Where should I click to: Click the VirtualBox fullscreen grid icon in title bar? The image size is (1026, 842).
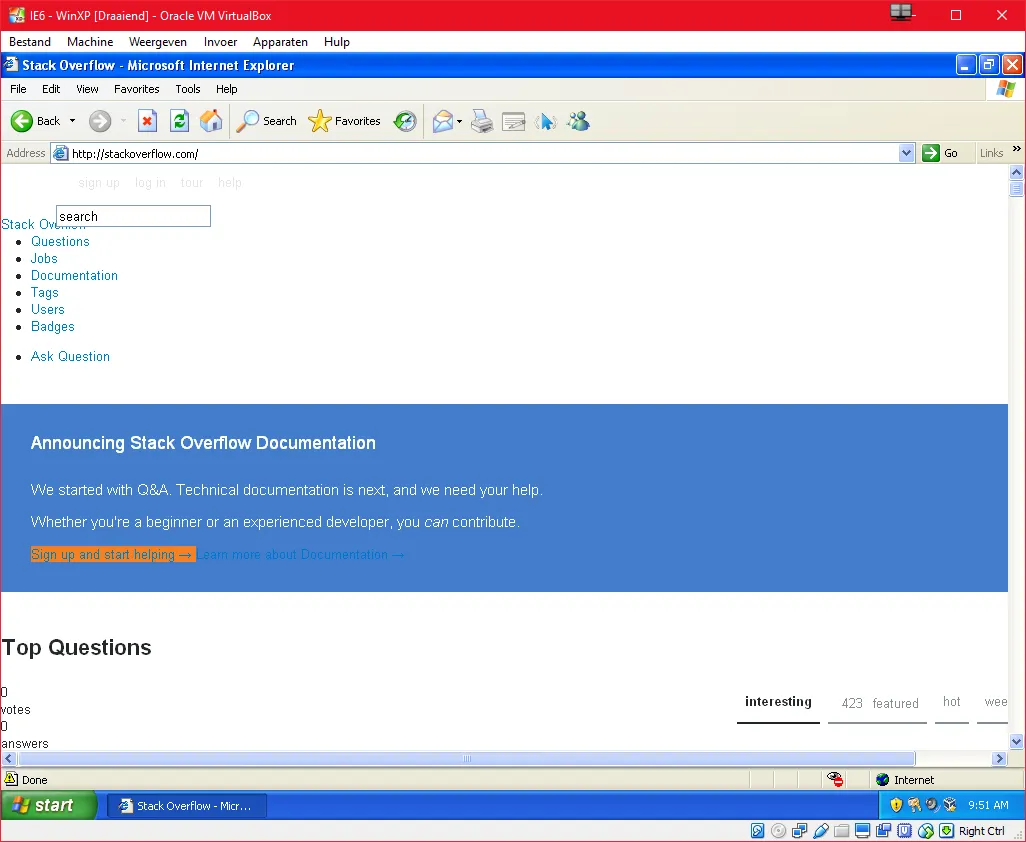[901, 12]
